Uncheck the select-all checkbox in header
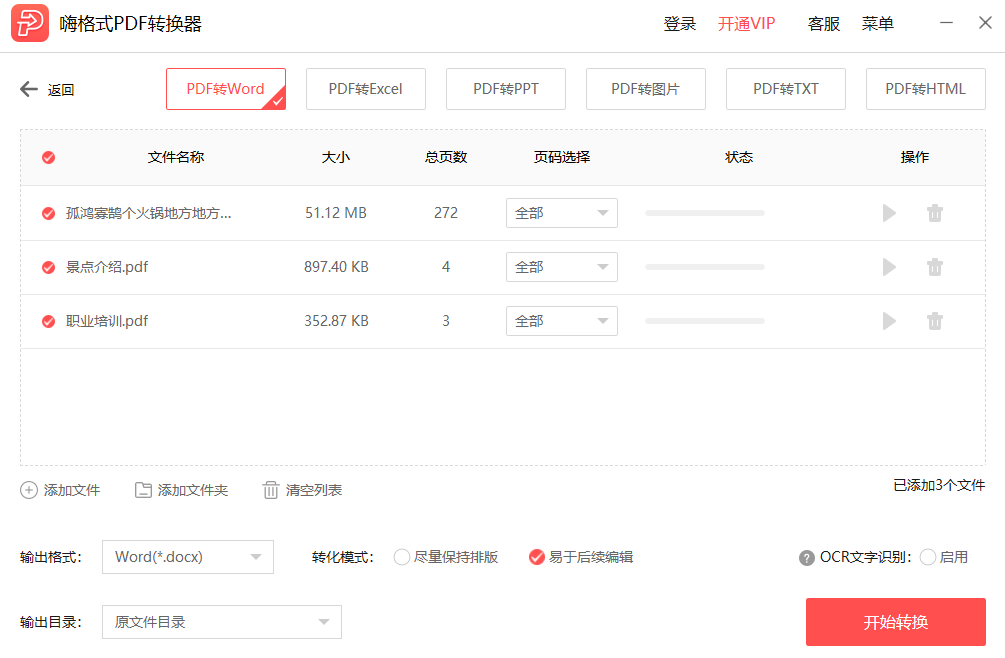The height and width of the screenshot is (658, 1005). (48, 158)
